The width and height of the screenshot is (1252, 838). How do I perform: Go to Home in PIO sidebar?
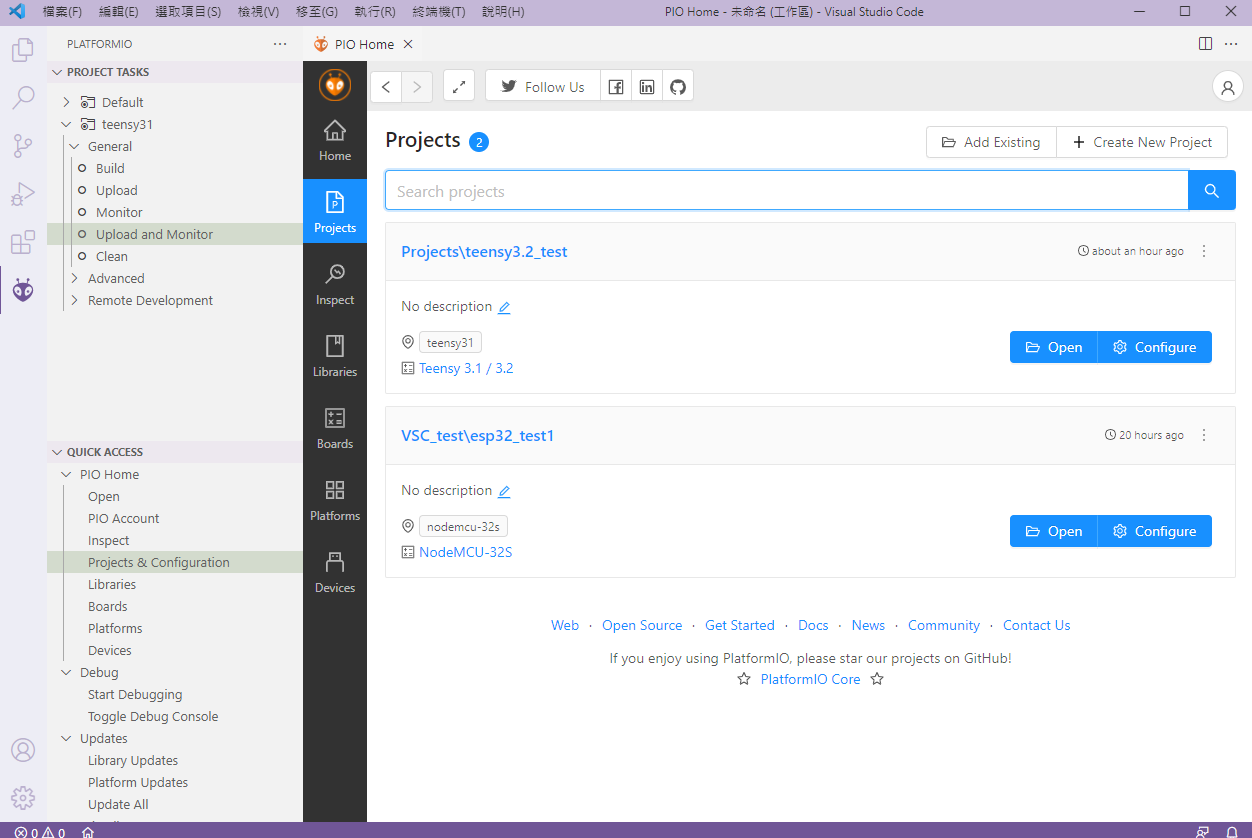[x=335, y=140]
